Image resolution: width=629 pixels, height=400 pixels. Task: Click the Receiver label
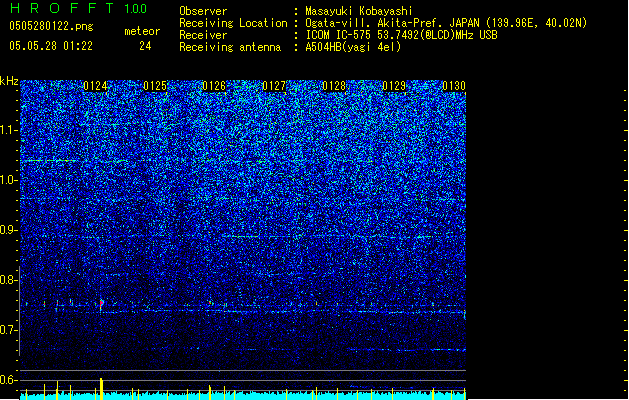tap(203, 35)
